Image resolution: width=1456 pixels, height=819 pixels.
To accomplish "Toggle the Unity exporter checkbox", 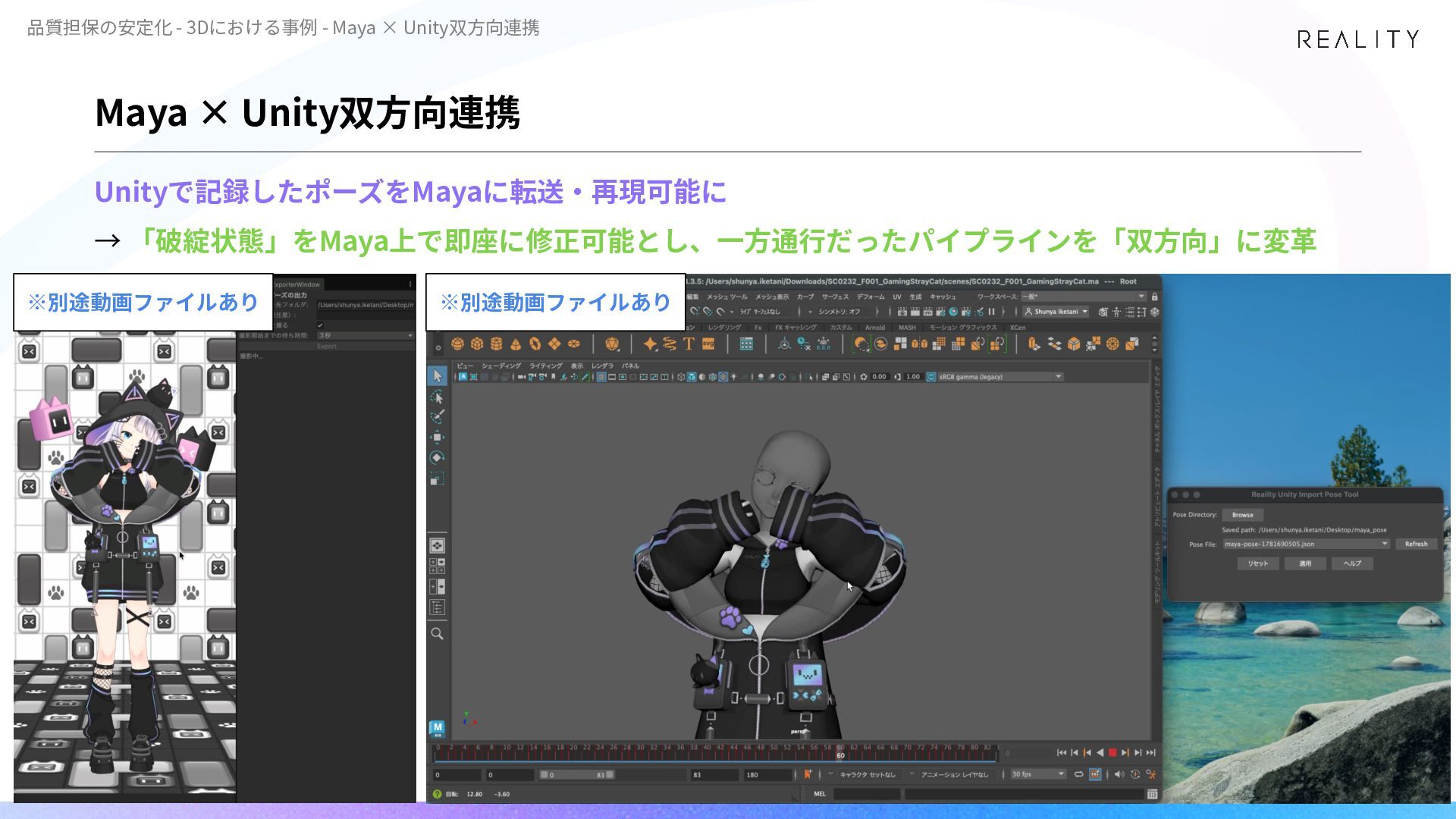I will [x=320, y=325].
